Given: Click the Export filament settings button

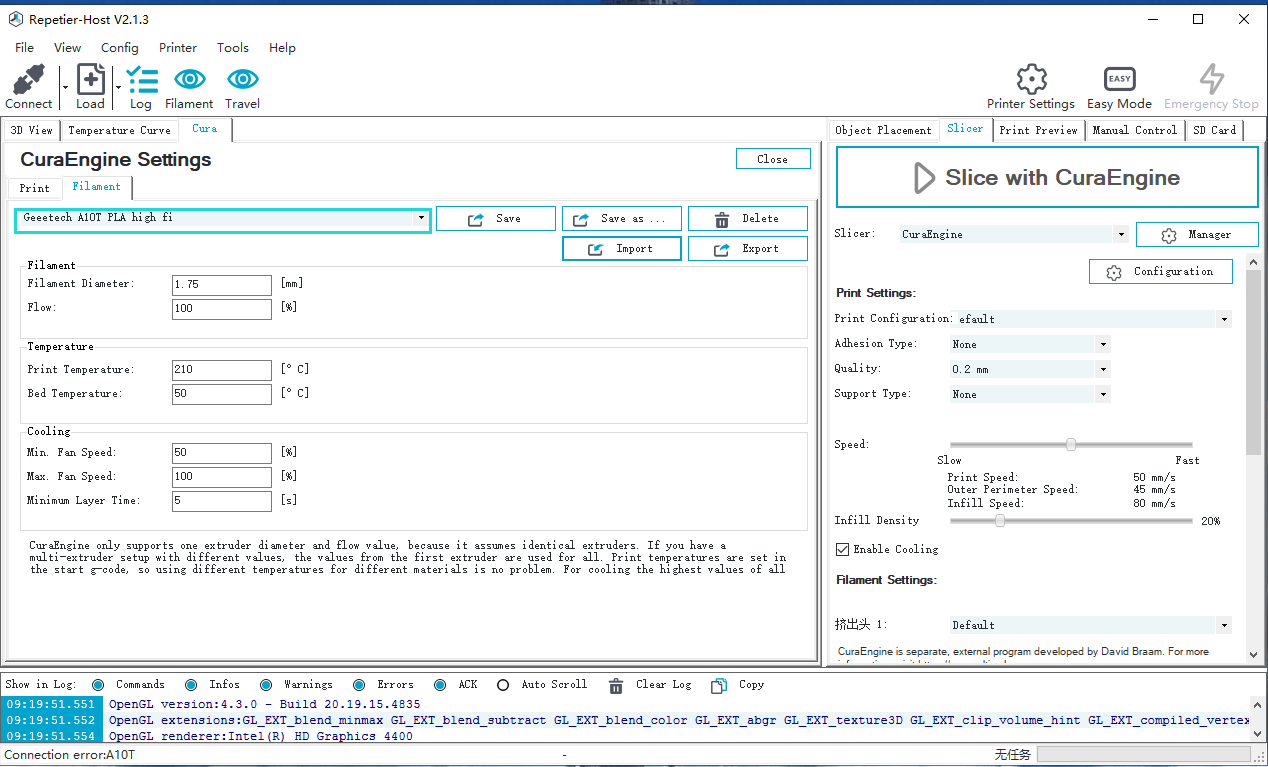Looking at the screenshot, I should (747, 249).
